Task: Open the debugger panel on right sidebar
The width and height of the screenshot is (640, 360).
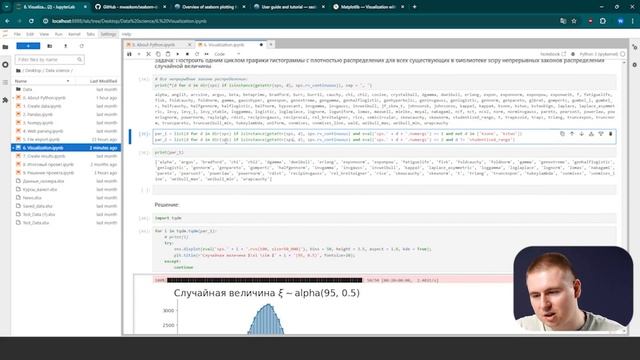Action: click(635, 65)
